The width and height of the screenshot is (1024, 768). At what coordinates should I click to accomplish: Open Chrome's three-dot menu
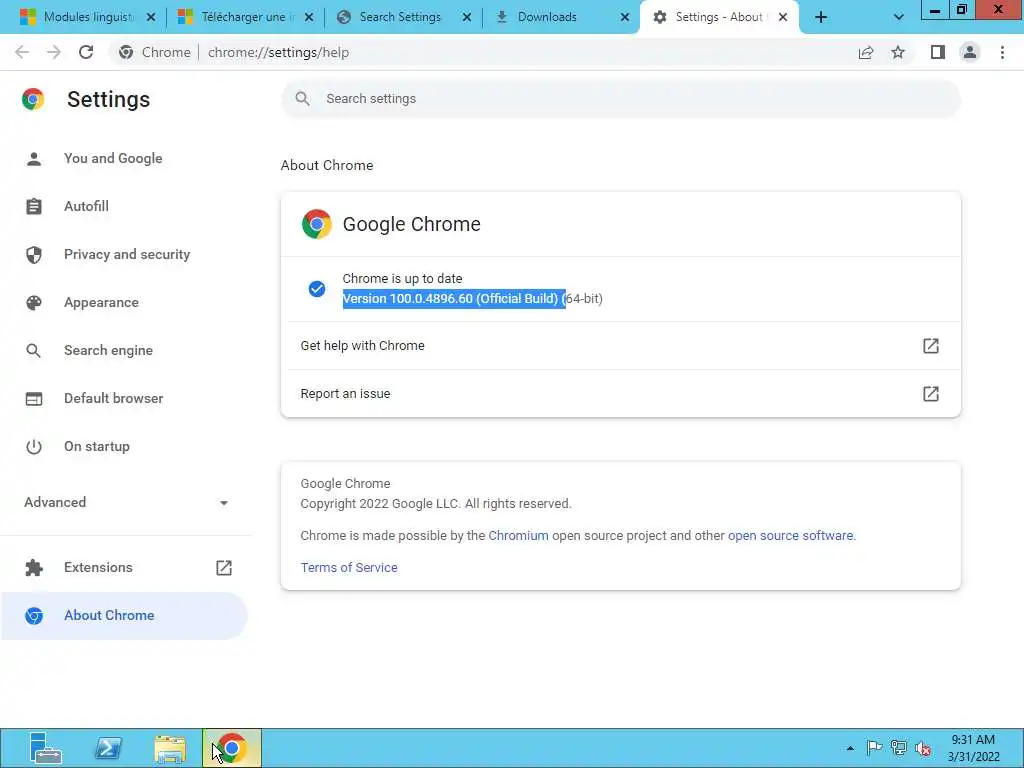coord(1002,52)
